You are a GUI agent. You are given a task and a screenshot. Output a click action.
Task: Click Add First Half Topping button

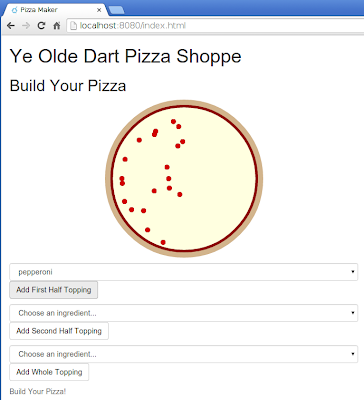point(54,290)
